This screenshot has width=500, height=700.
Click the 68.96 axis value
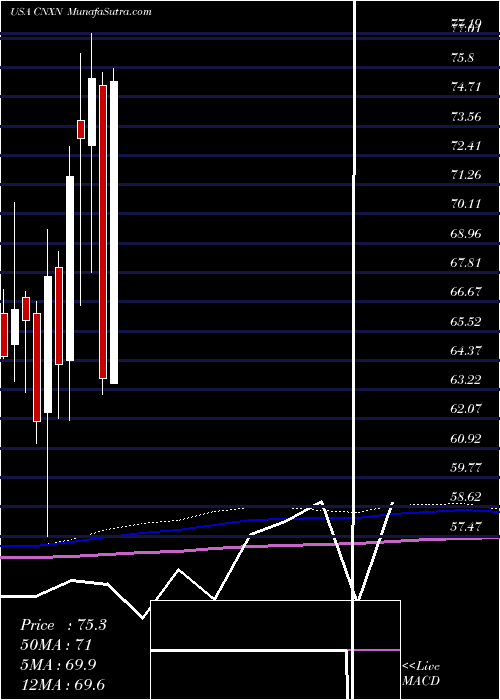pos(466,233)
